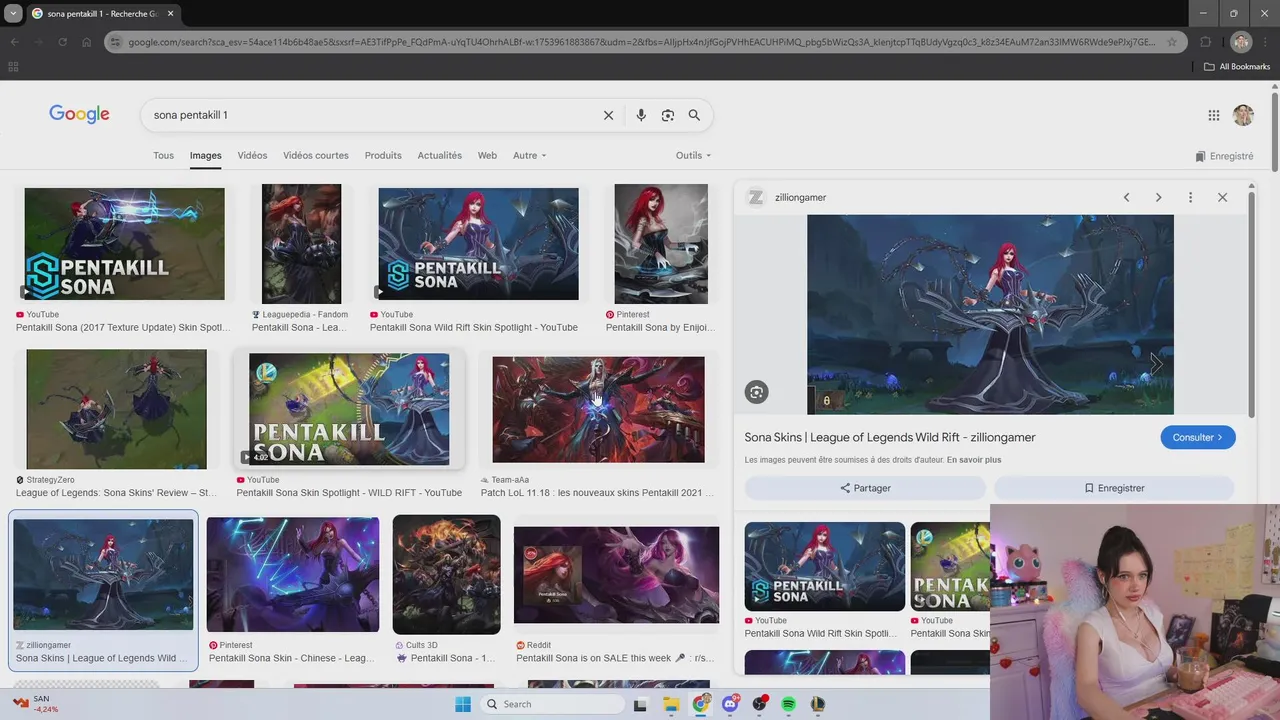The height and width of the screenshot is (720, 1280).
Task: Open the large Pentakill Sona preview image
Action: tap(990, 314)
